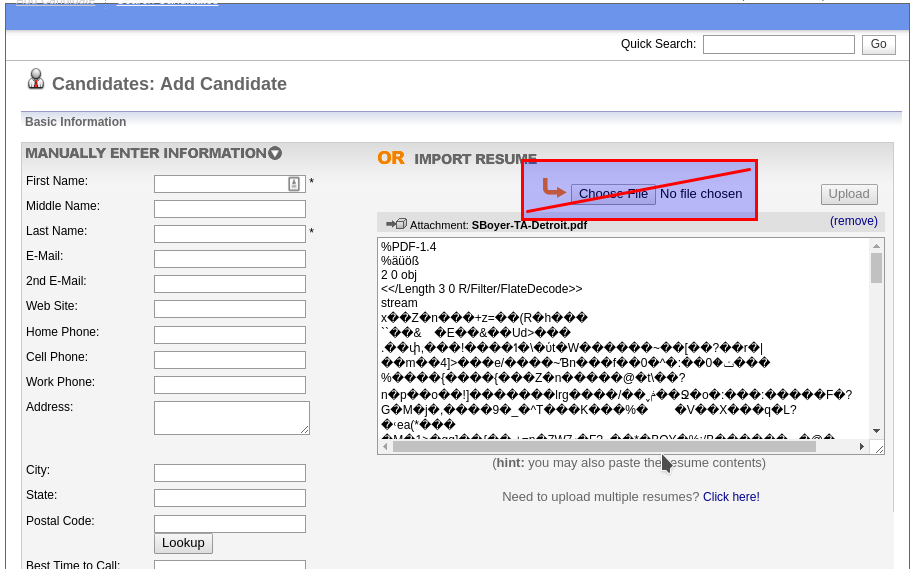
Task: Click the attachment filename SBoyer-TA-Detroit.pdf
Action: (529, 225)
